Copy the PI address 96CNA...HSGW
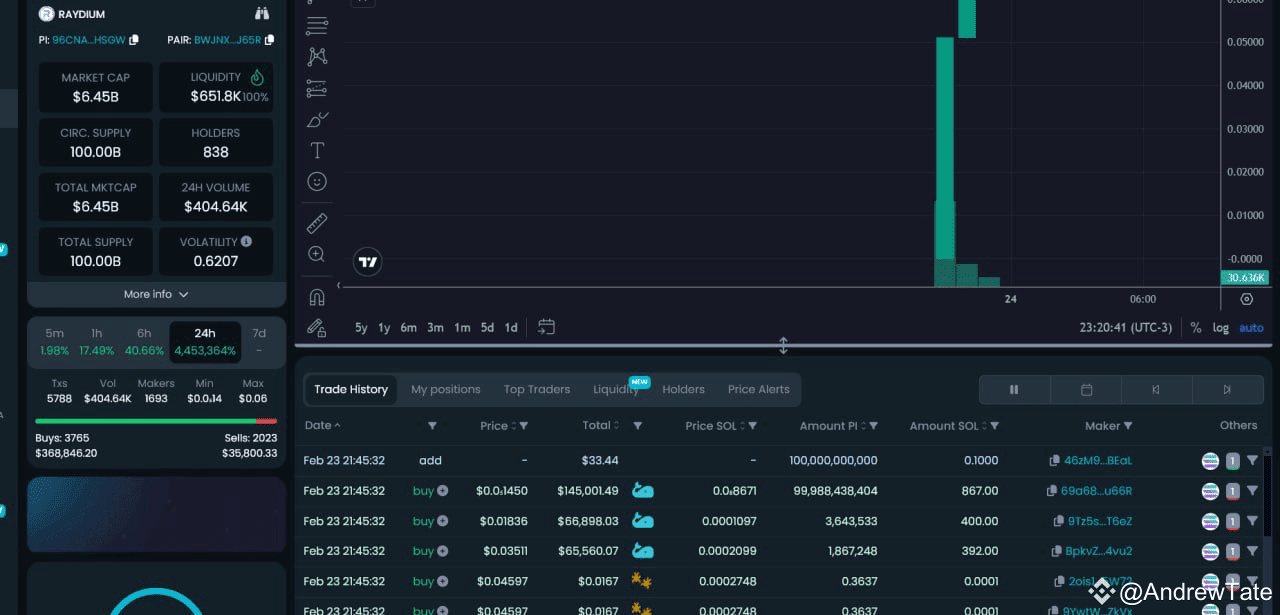The height and width of the screenshot is (615, 1280). 134,40
